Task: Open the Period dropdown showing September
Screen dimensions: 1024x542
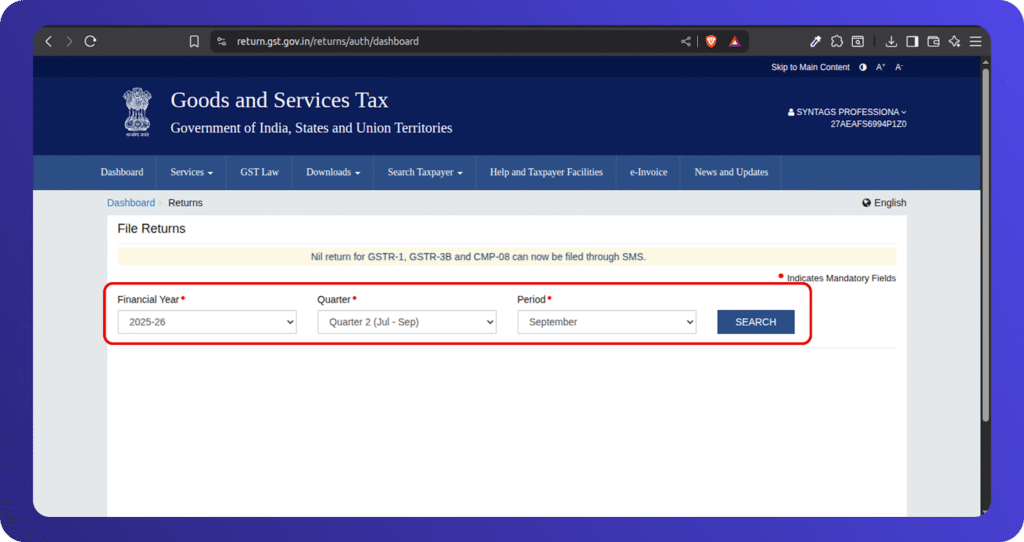Action: point(607,322)
